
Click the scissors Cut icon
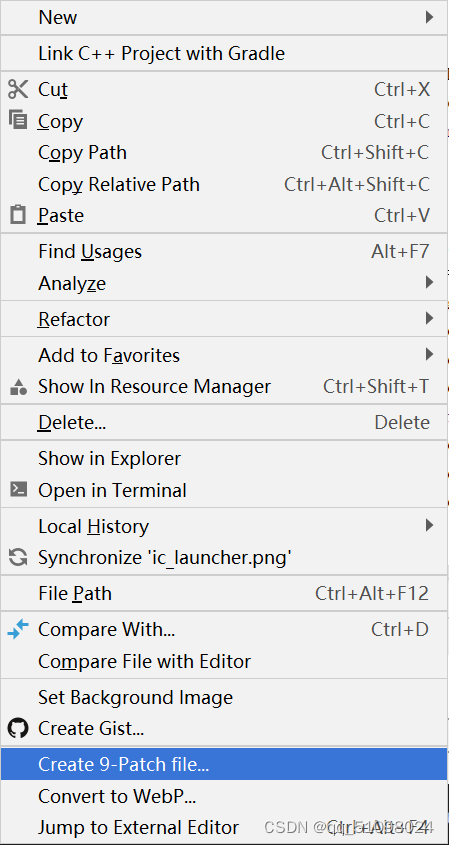tap(18, 89)
